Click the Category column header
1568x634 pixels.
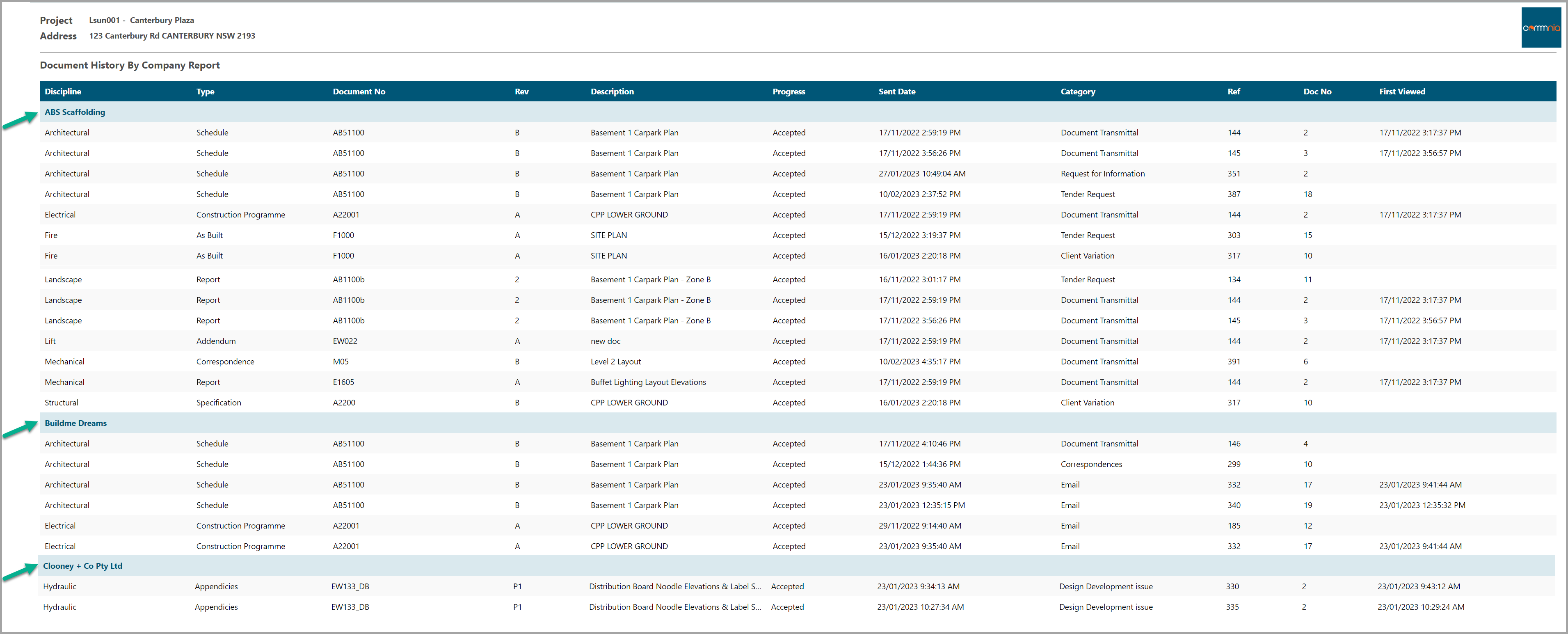click(x=1077, y=92)
